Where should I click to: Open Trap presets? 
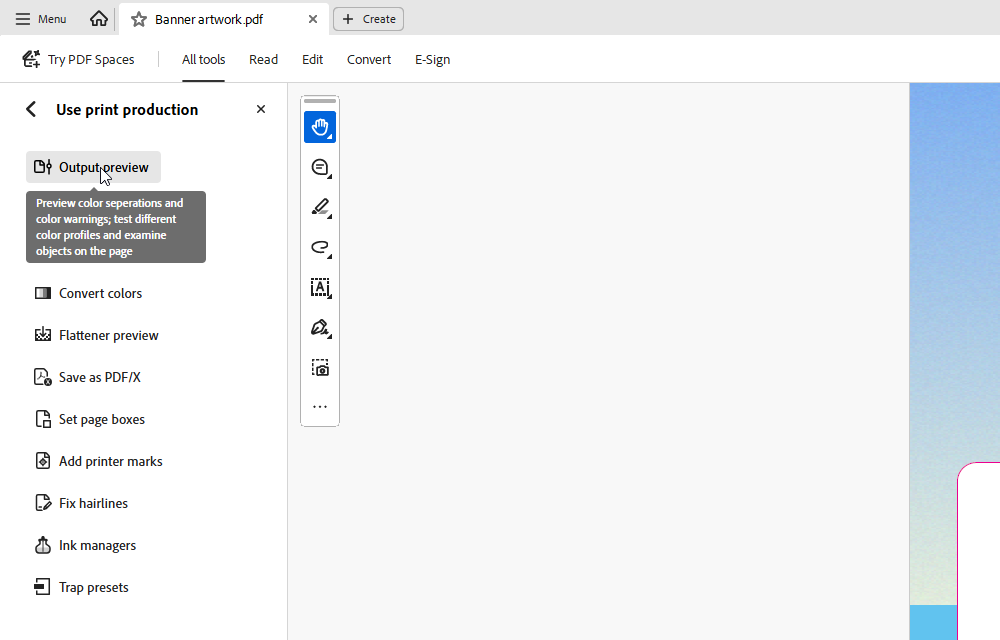[x=81, y=588]
